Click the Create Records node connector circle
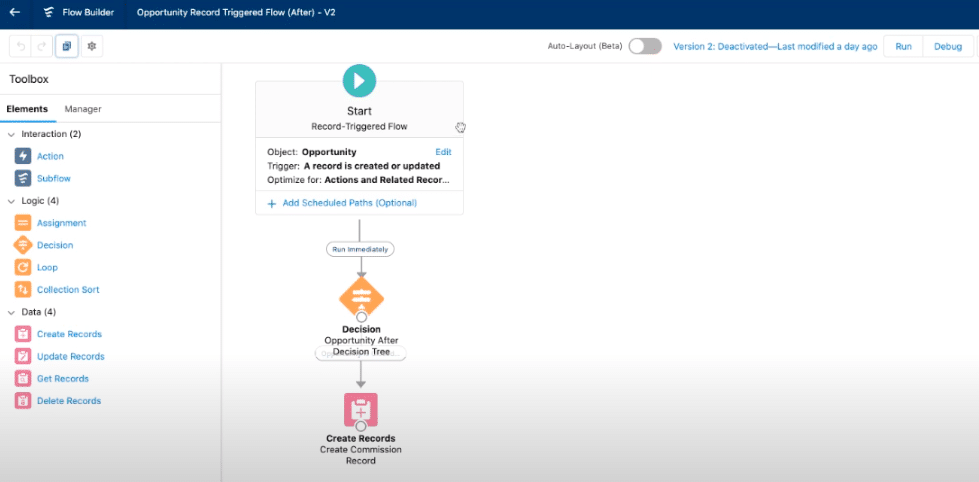Image resolution: width=979 pixels, height=482 pixels. pyautogui.click(x=360, y=426)
